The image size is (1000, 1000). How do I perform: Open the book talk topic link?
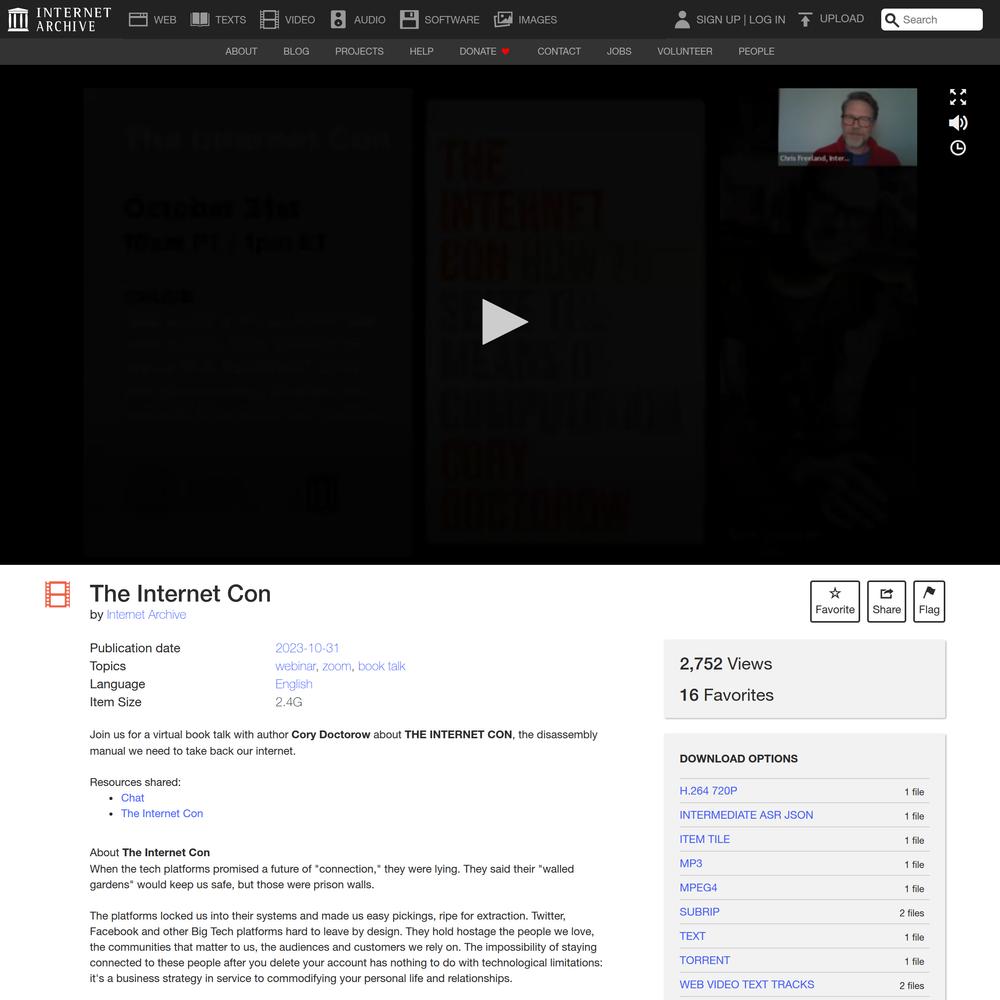pos(381,666)
